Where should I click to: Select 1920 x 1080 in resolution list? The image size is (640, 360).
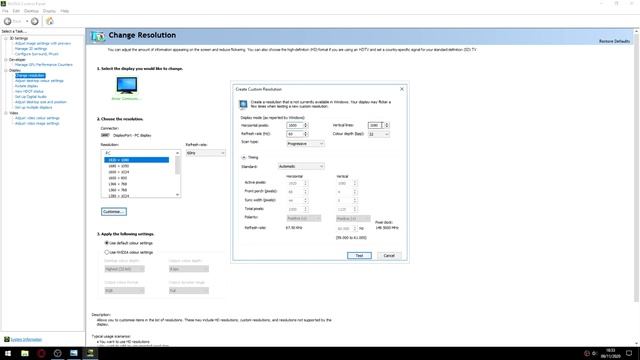coord(136,160)
